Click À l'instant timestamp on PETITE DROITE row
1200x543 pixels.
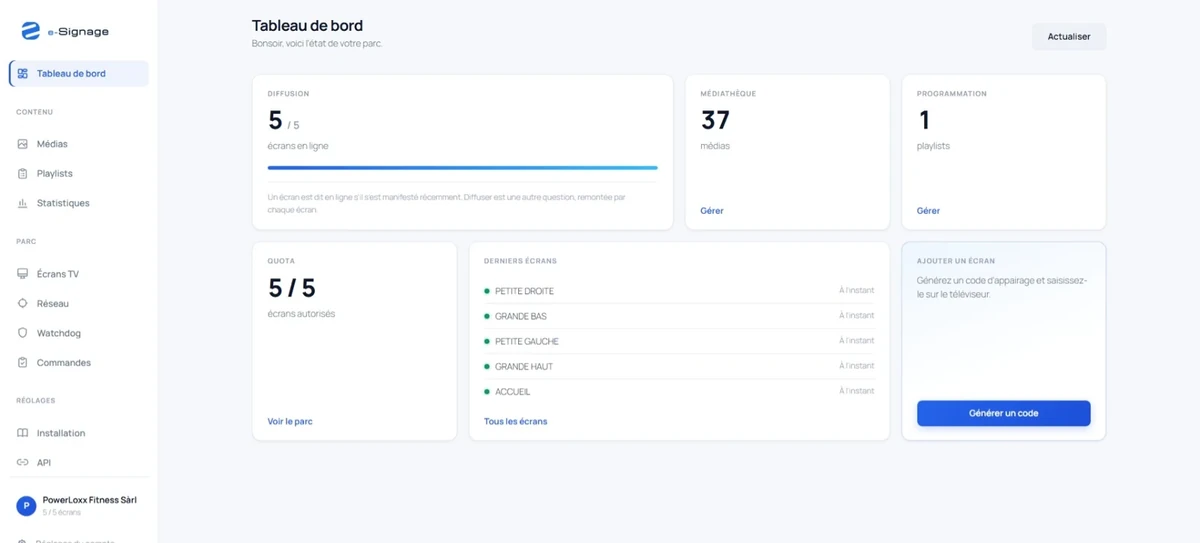[x=856, y=291]
